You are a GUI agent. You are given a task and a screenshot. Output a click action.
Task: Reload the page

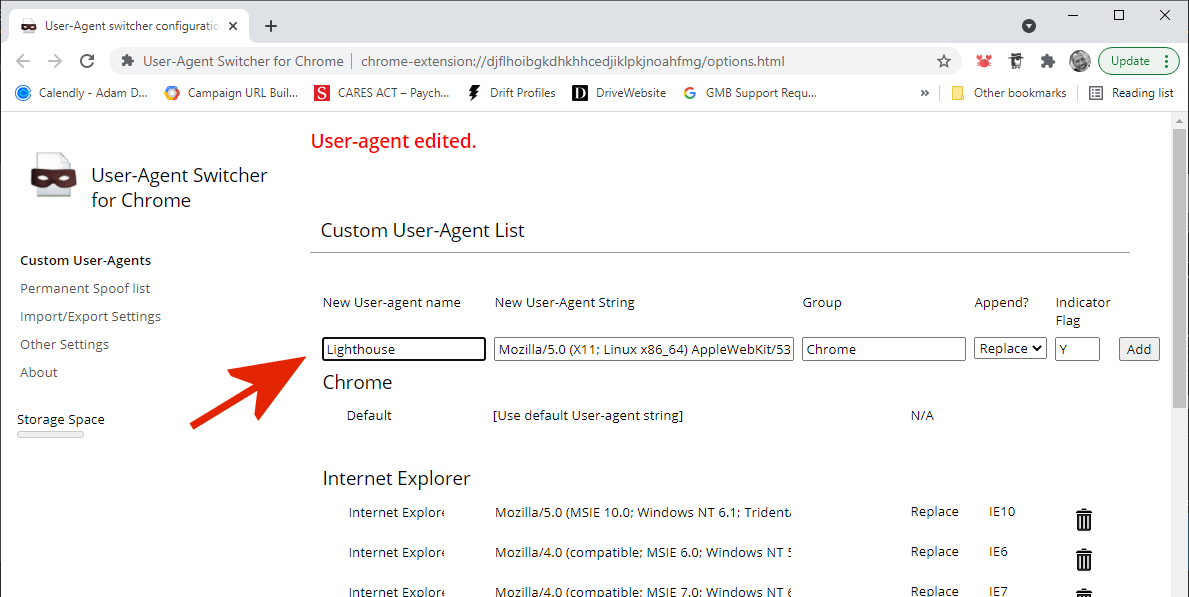[x=87, y=61]
